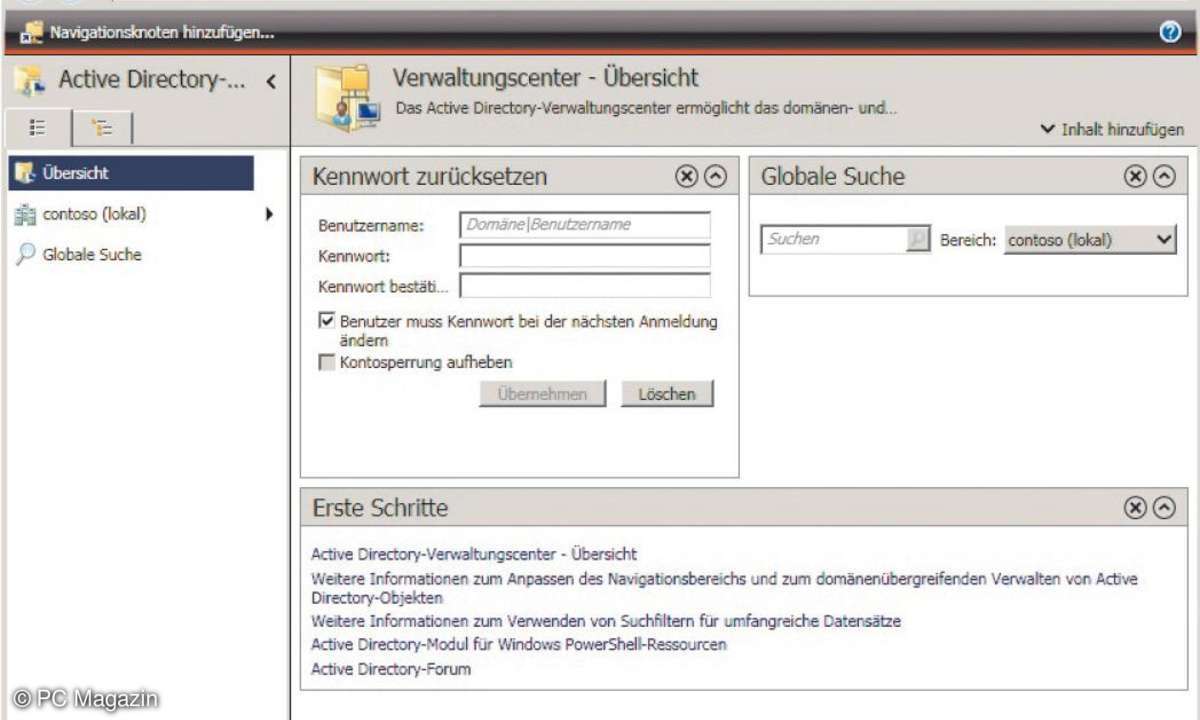The image size is (1200, 720).
Task: Click the search magnifier button
Action: tap(918, 240)
